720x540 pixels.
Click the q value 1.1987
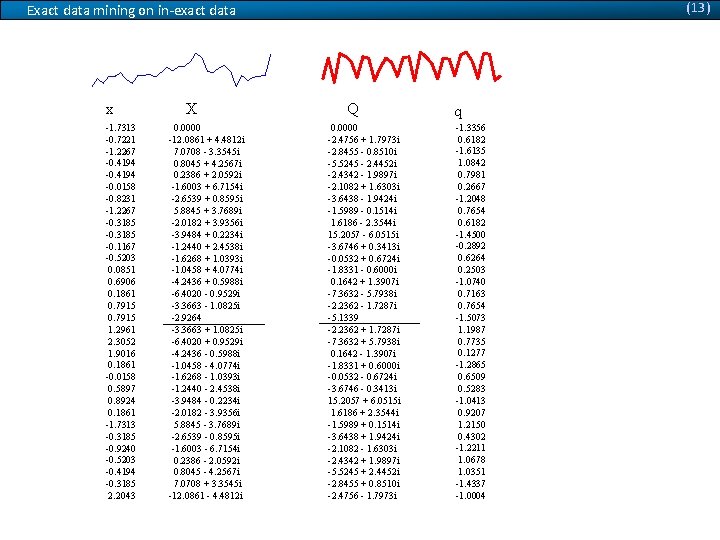471,330
